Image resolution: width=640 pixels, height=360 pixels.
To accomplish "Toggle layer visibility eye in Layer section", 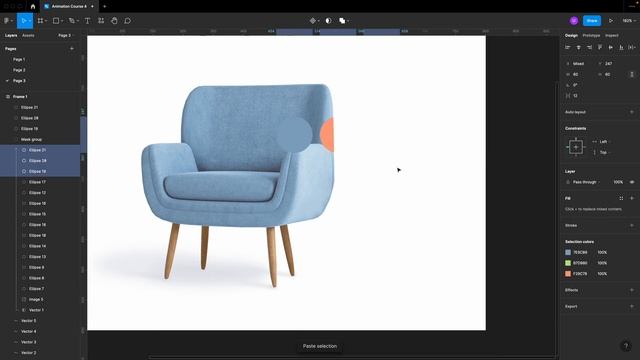I will [632, 182].
